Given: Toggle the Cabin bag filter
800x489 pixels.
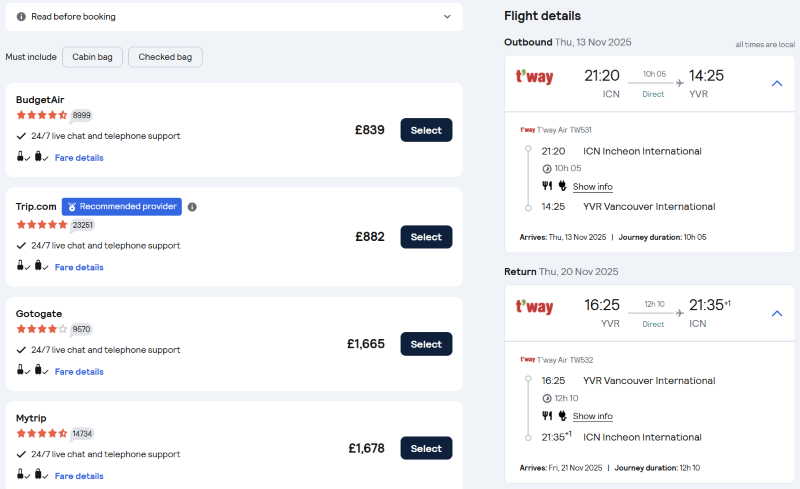Looking at the screenshot, I should 92,57.
